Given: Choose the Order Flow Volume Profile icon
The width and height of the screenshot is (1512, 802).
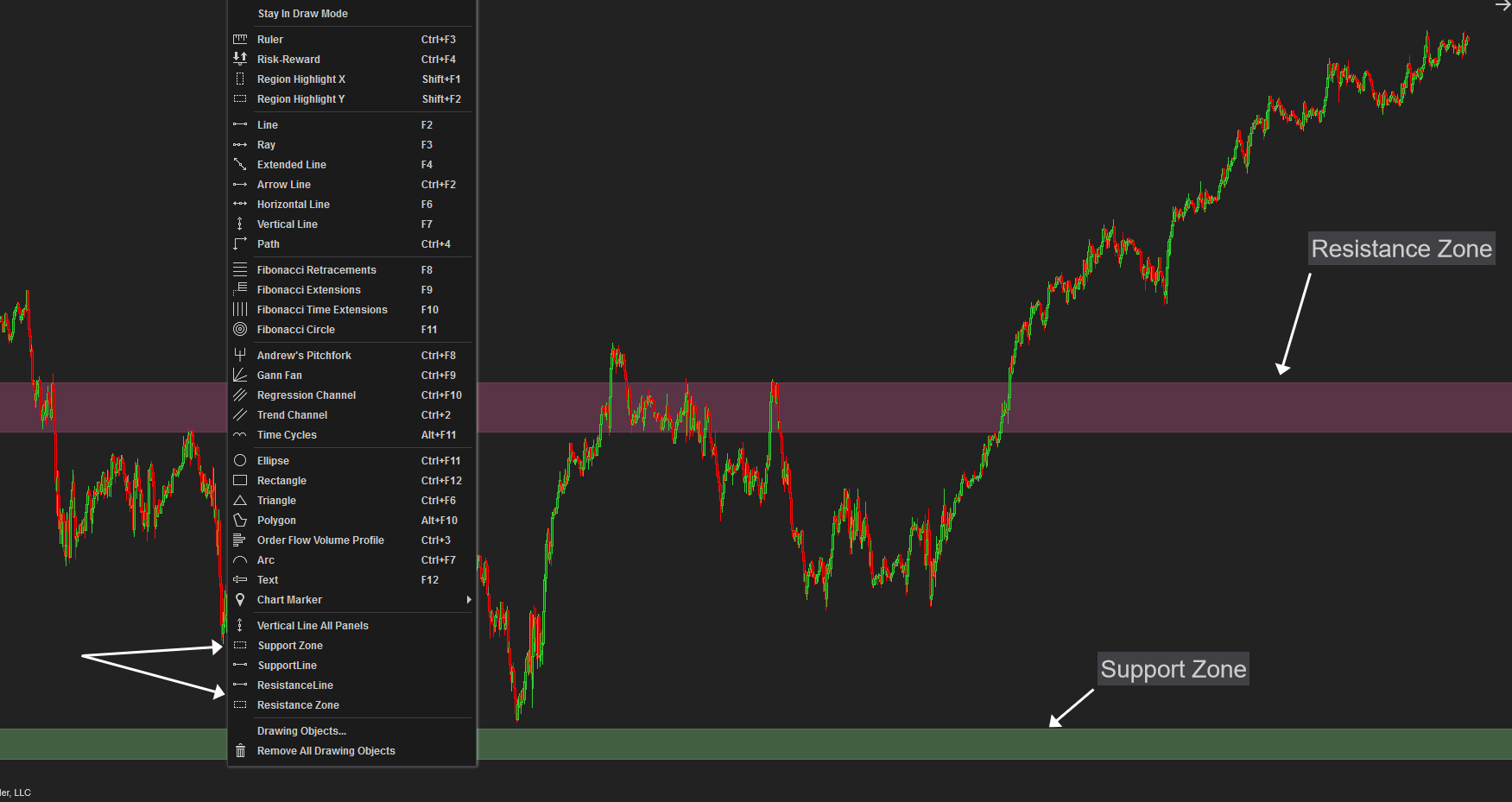Looking at the screenshot, I should 240,540.
